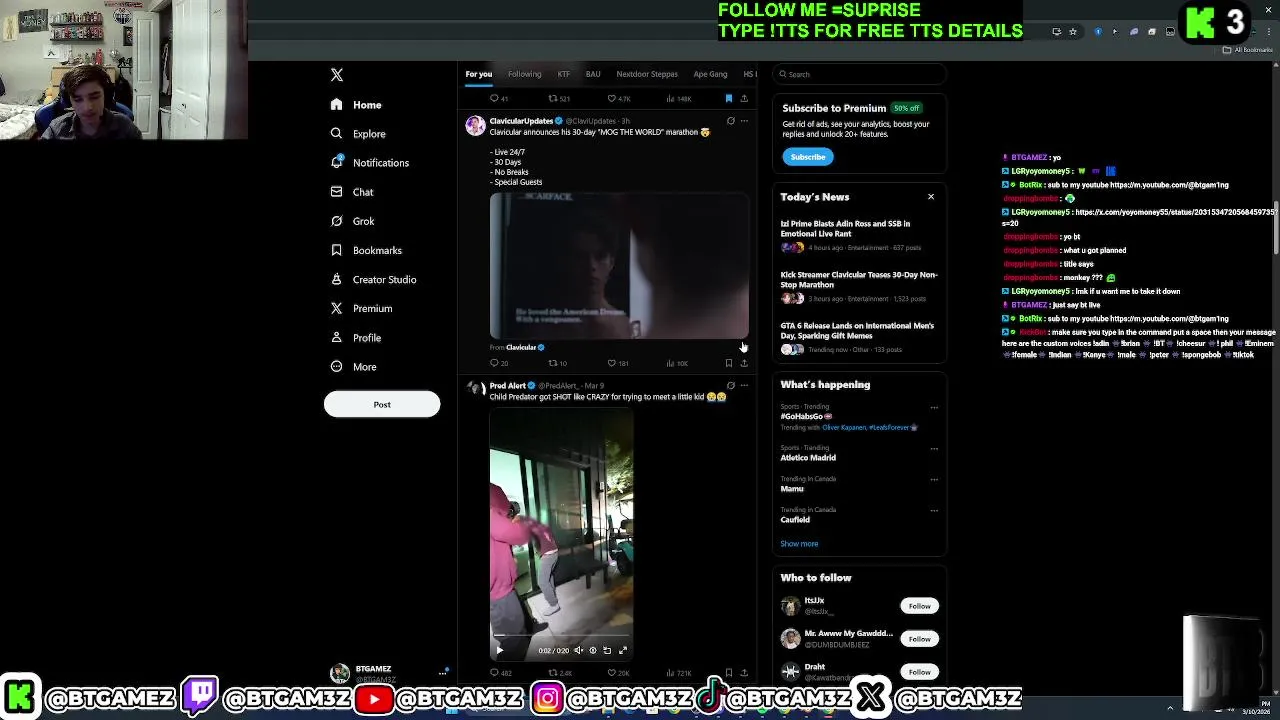Switch to the Ape Gang tab
Viewport: 1280px width, 720px height.
[x=711, y=74]
